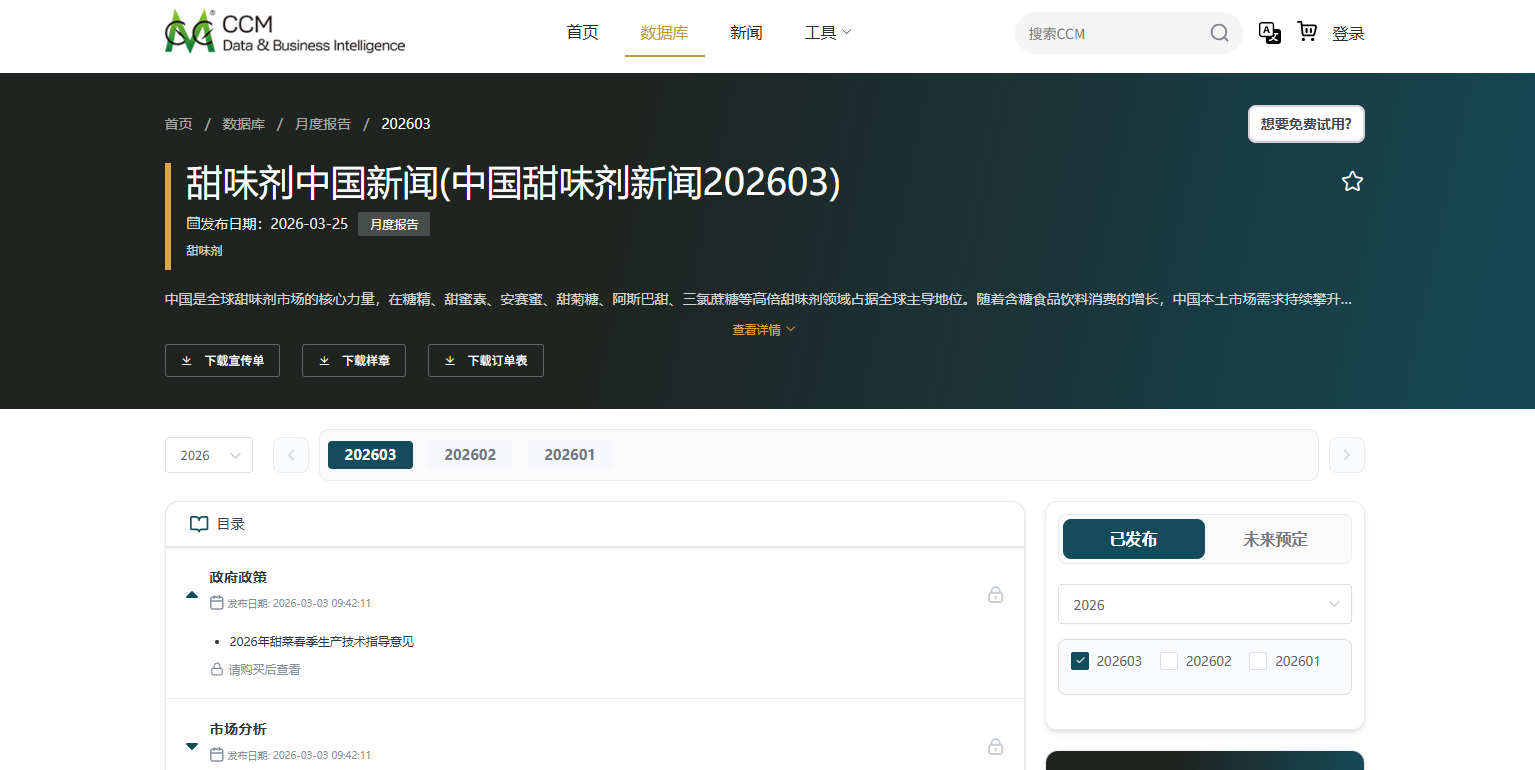Check the 202602 checkbox
This screenshot has height=770, width=1535.
[x=1168, y=661]
